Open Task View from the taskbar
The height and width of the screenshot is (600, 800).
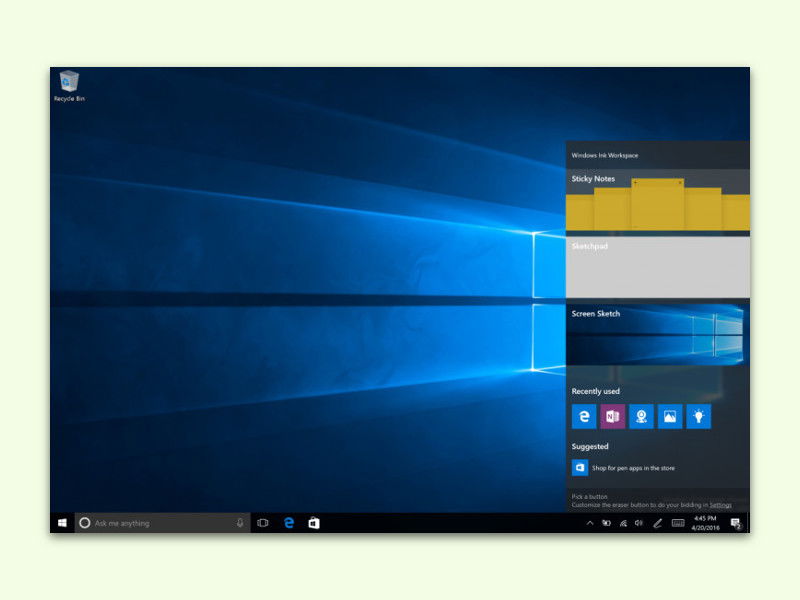click(263, 523)
